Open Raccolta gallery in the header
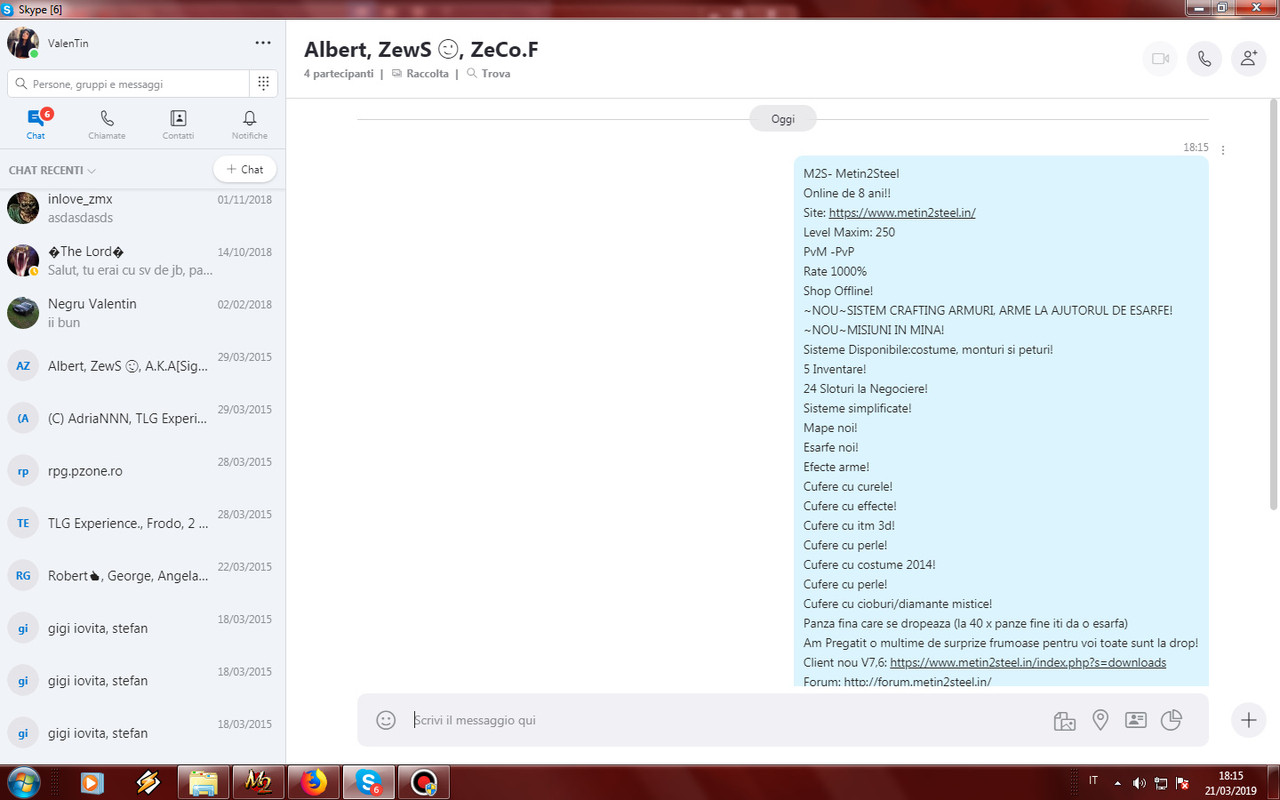The height and width of the screenshot is (800, 1280). [420, 74]
